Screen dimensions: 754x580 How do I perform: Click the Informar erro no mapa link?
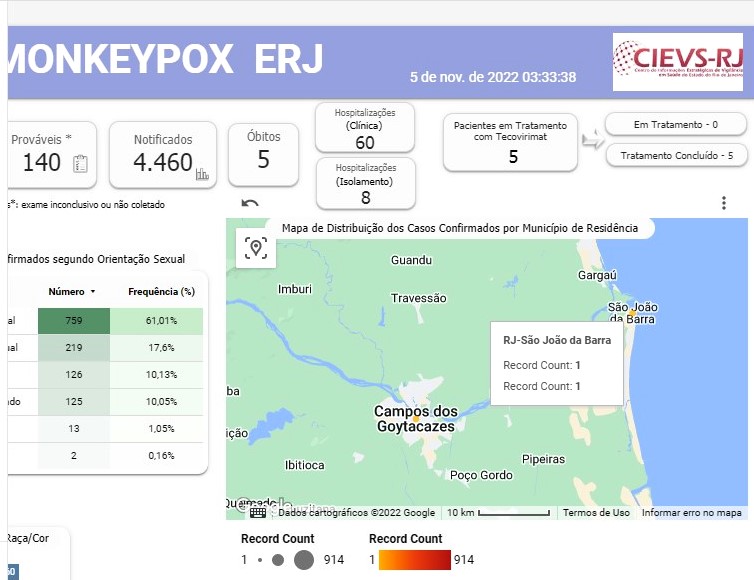click(x=691, y=513)
